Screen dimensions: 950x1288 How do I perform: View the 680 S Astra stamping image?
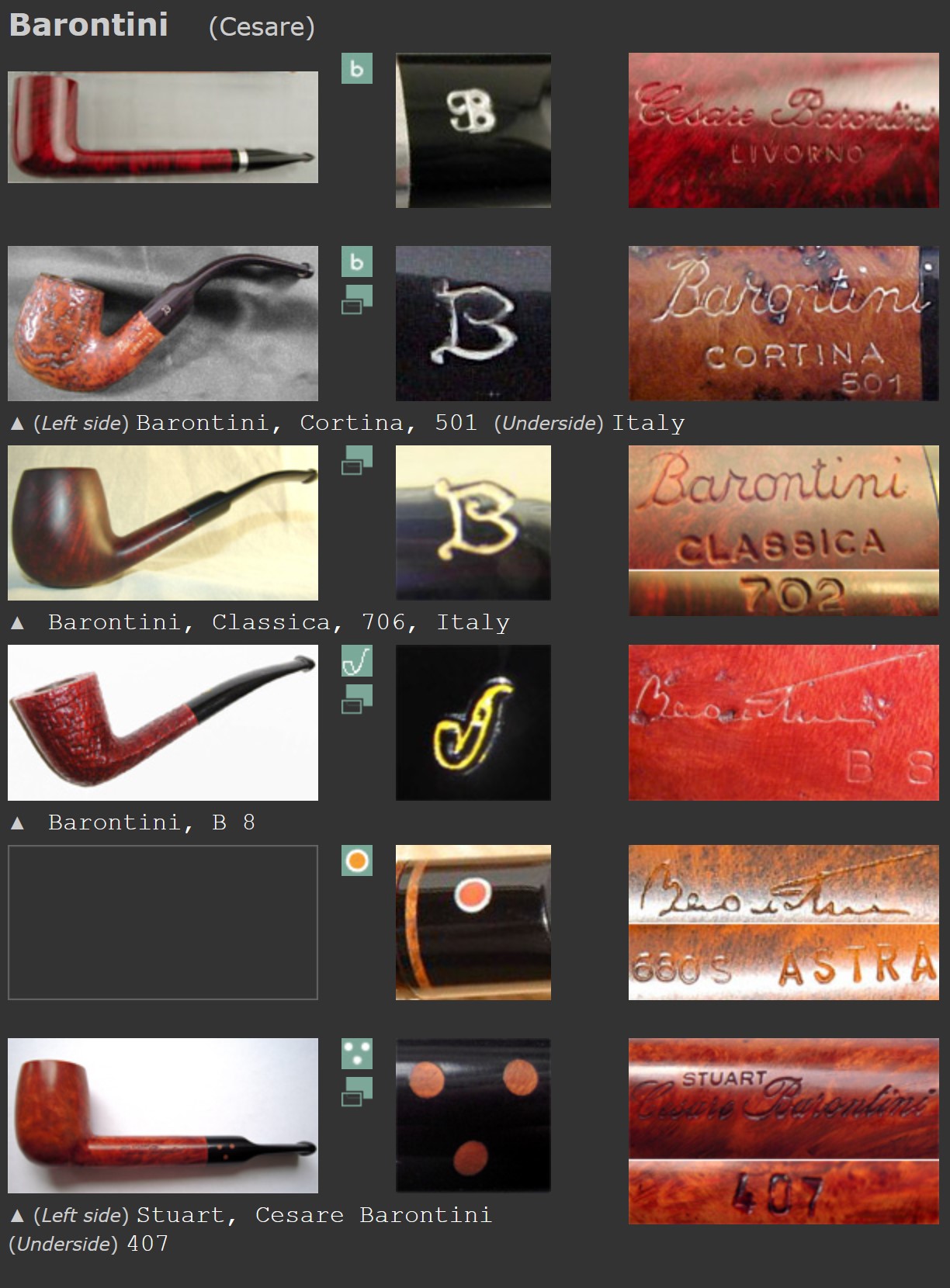tap(784, 923)
